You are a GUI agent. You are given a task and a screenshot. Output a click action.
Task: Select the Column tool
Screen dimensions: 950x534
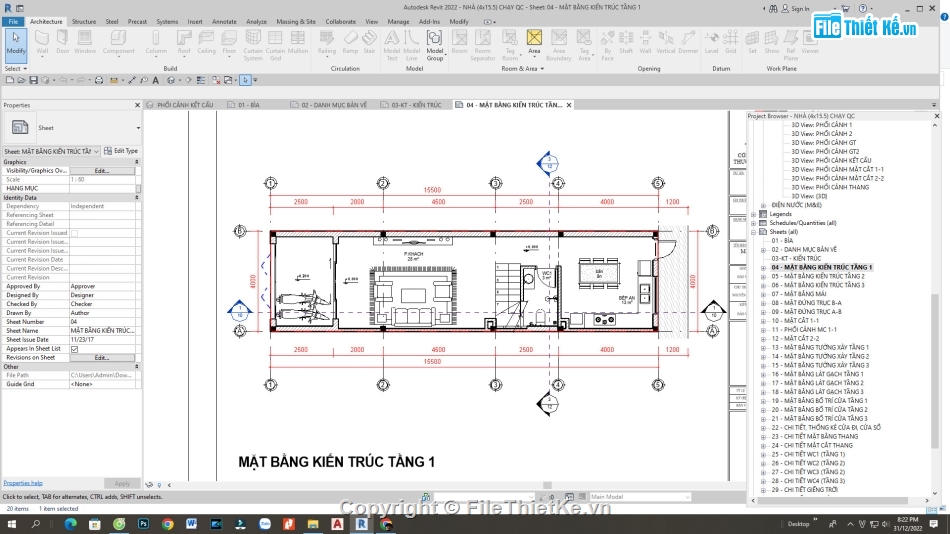click(156, 43)
